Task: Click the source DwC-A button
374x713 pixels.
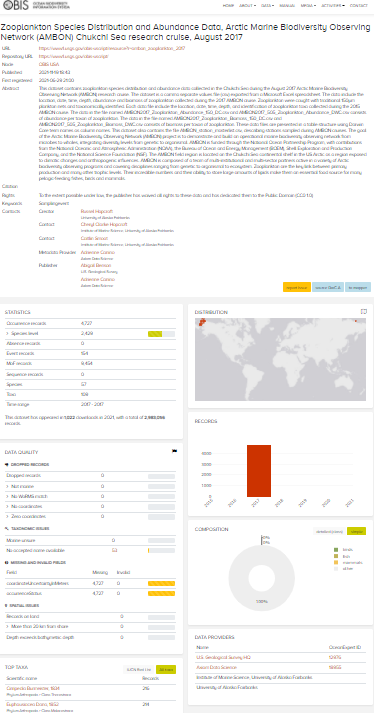Action: [x=328, y=287]
